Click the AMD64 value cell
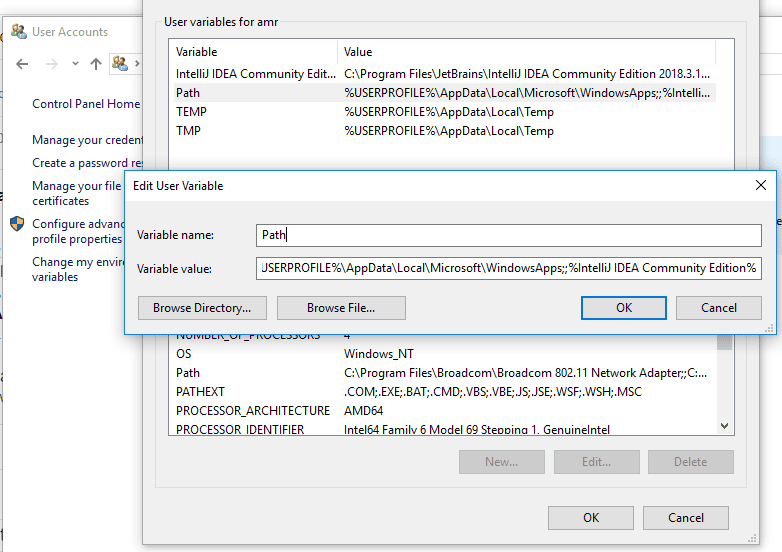The image size is (782, 552). [364, 411]
